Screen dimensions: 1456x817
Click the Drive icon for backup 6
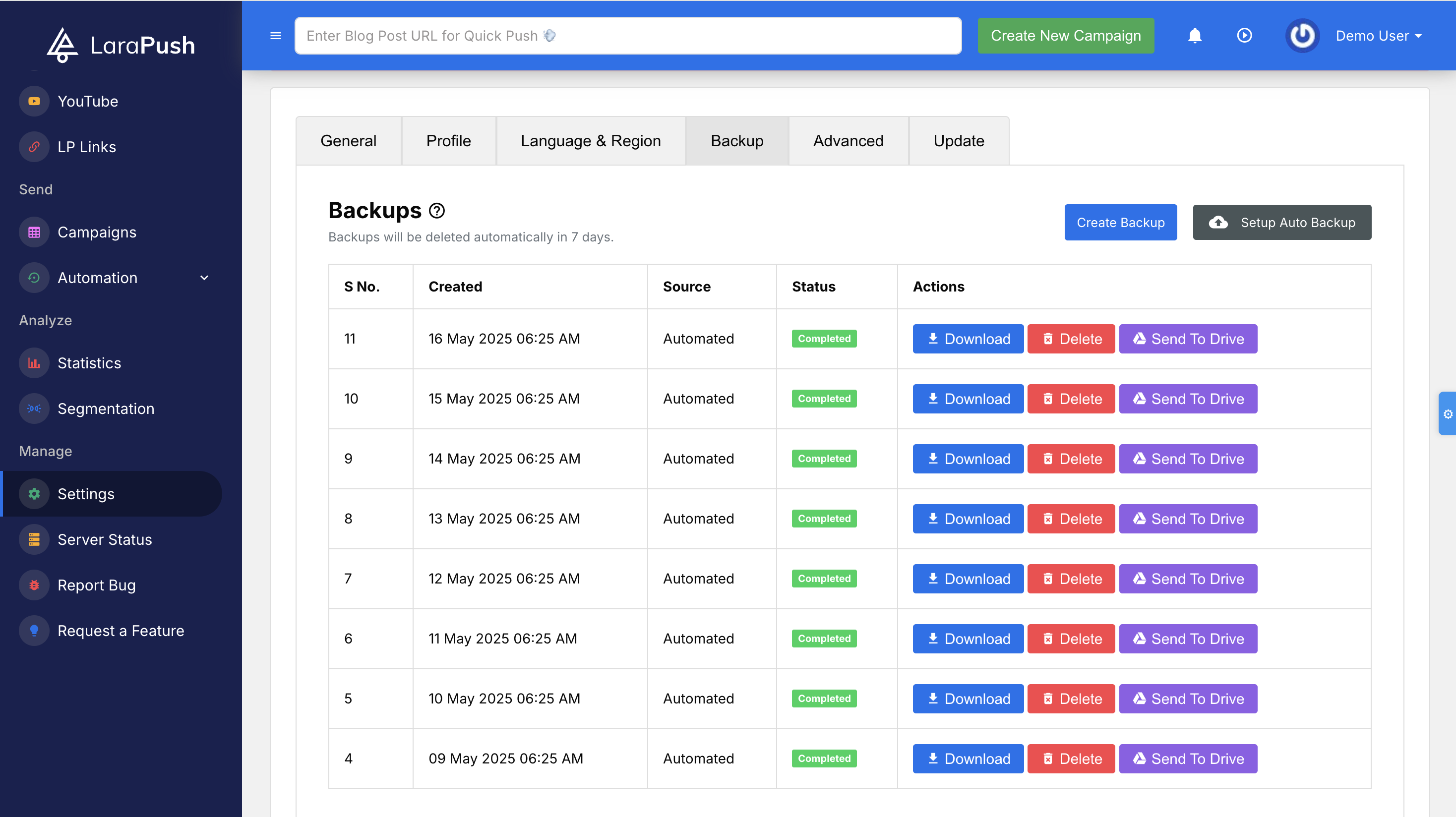click(x=1140, y=639)
